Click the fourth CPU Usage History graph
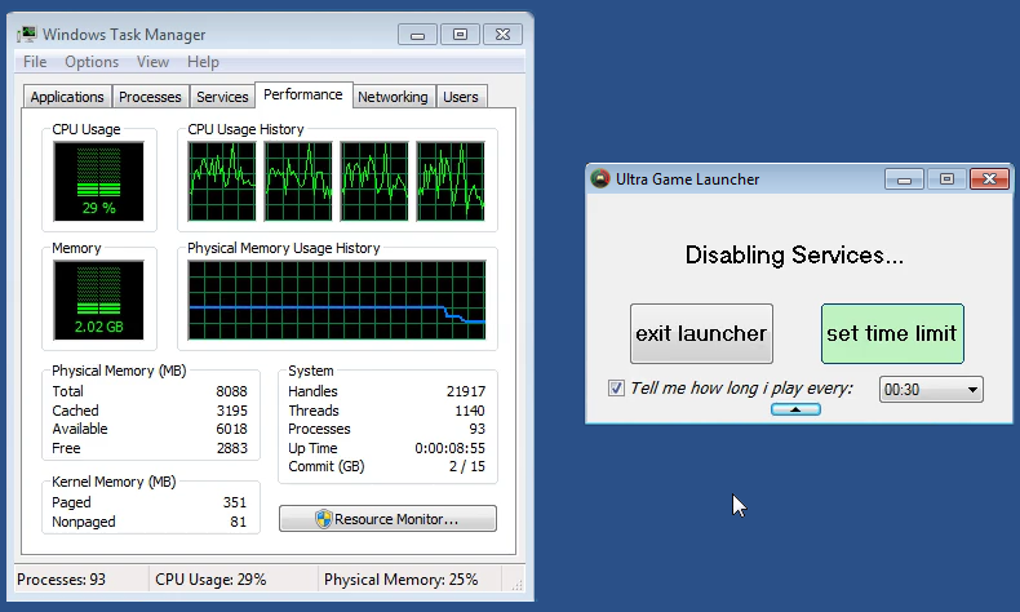This screenshot has width=1020, height=612. [450, 181]
